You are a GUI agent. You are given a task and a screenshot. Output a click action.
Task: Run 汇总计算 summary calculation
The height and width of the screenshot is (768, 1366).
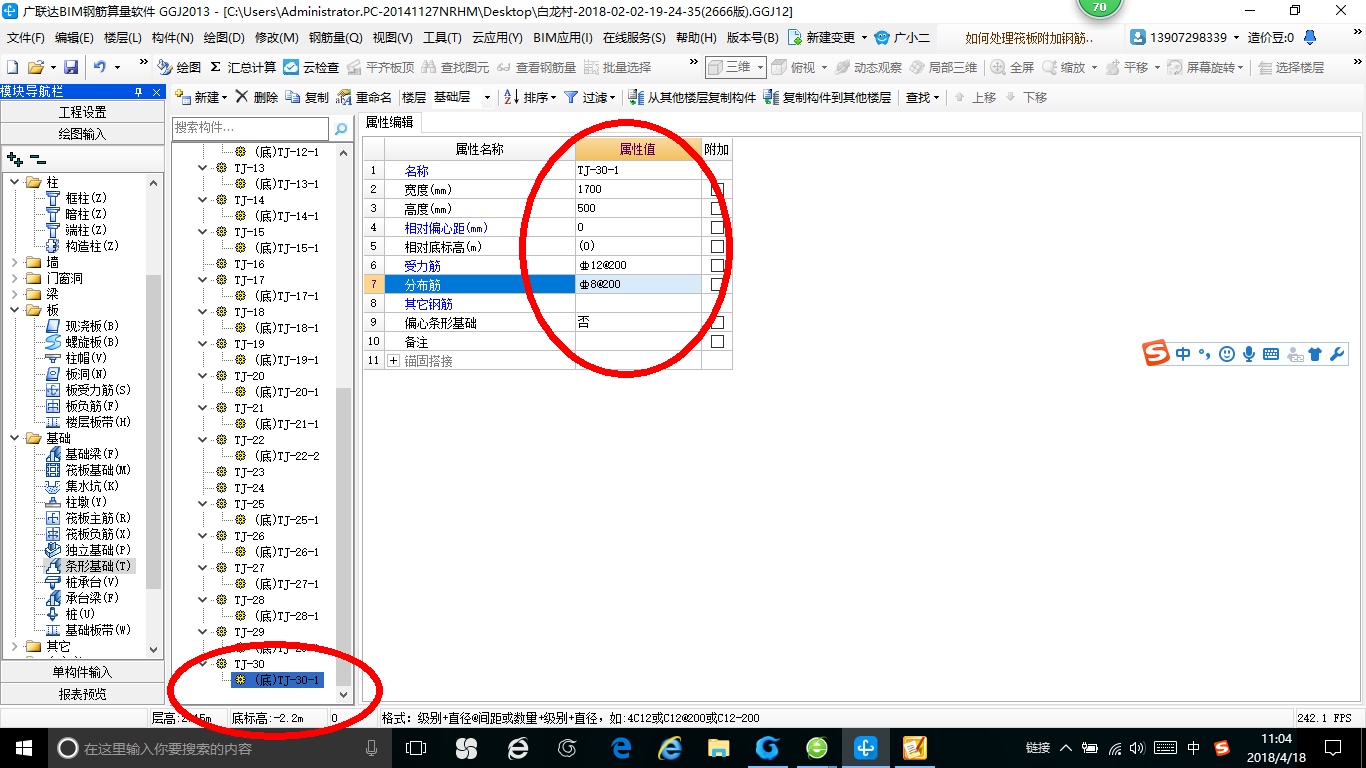[243, 67]
